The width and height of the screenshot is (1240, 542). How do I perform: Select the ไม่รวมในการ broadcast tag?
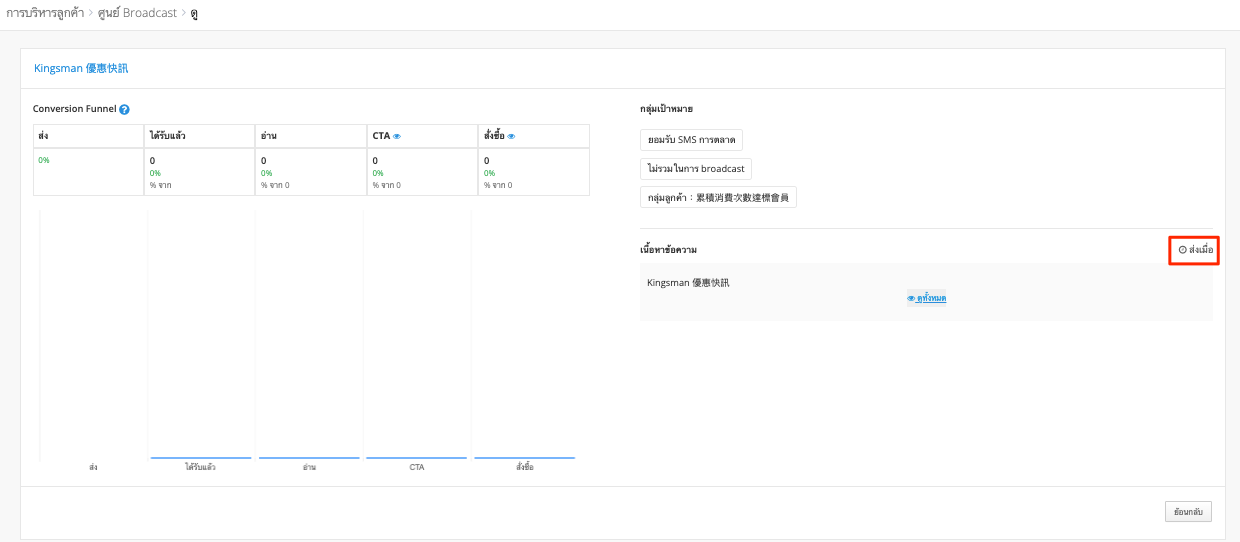pyautogui.click(x=696, y=169)
